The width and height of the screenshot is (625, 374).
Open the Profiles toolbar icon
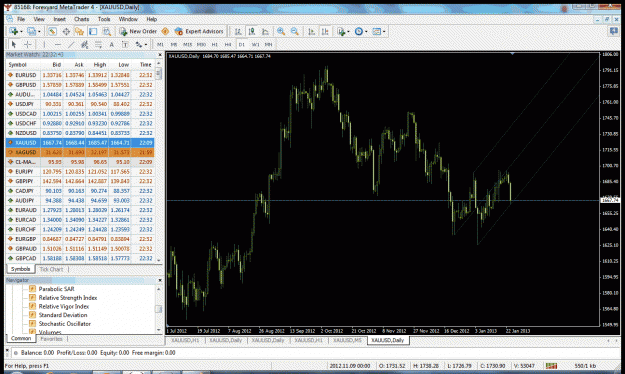tap(31, 31)
